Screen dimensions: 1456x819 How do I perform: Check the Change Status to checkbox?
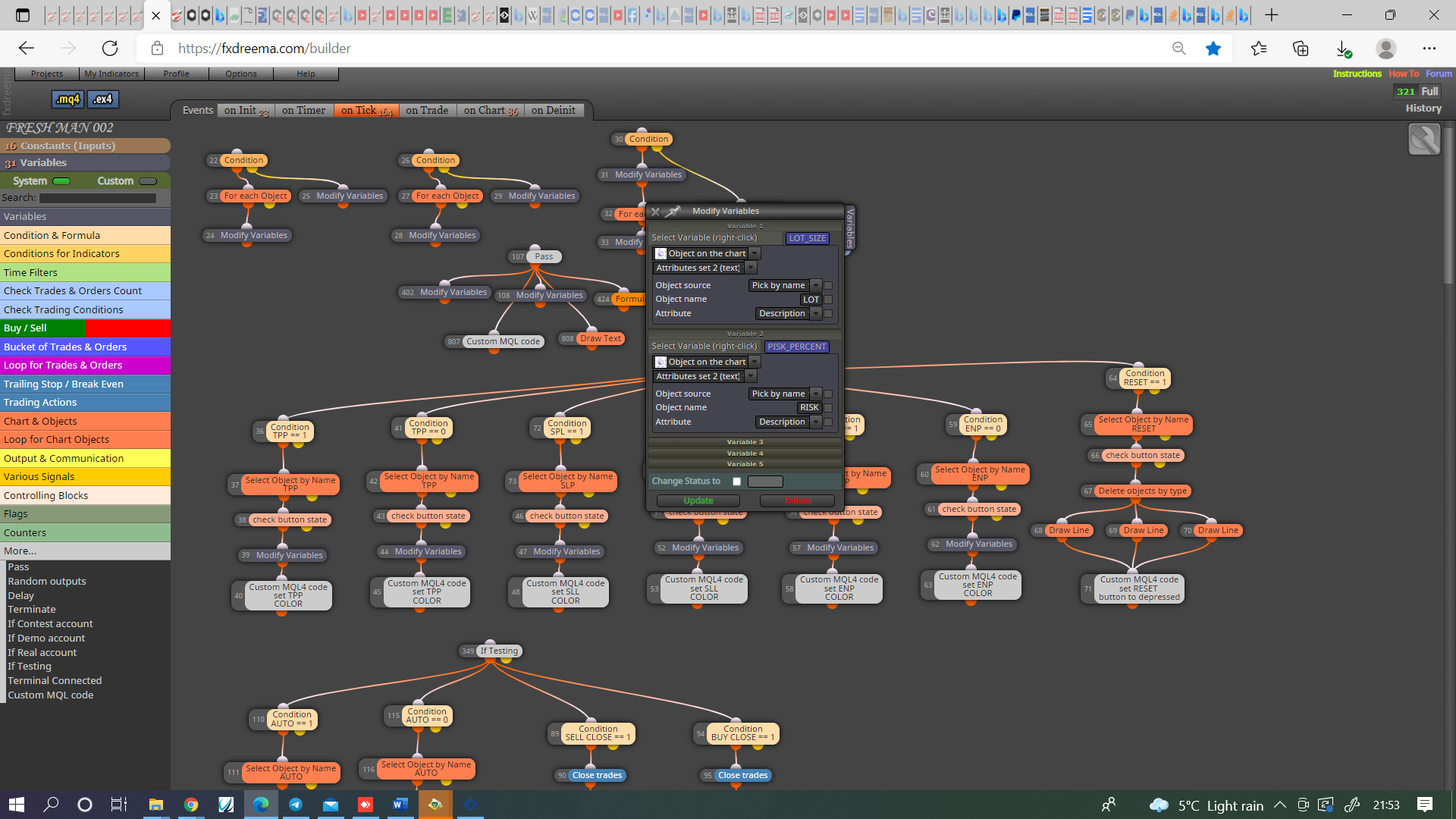[x=736, y=482]
